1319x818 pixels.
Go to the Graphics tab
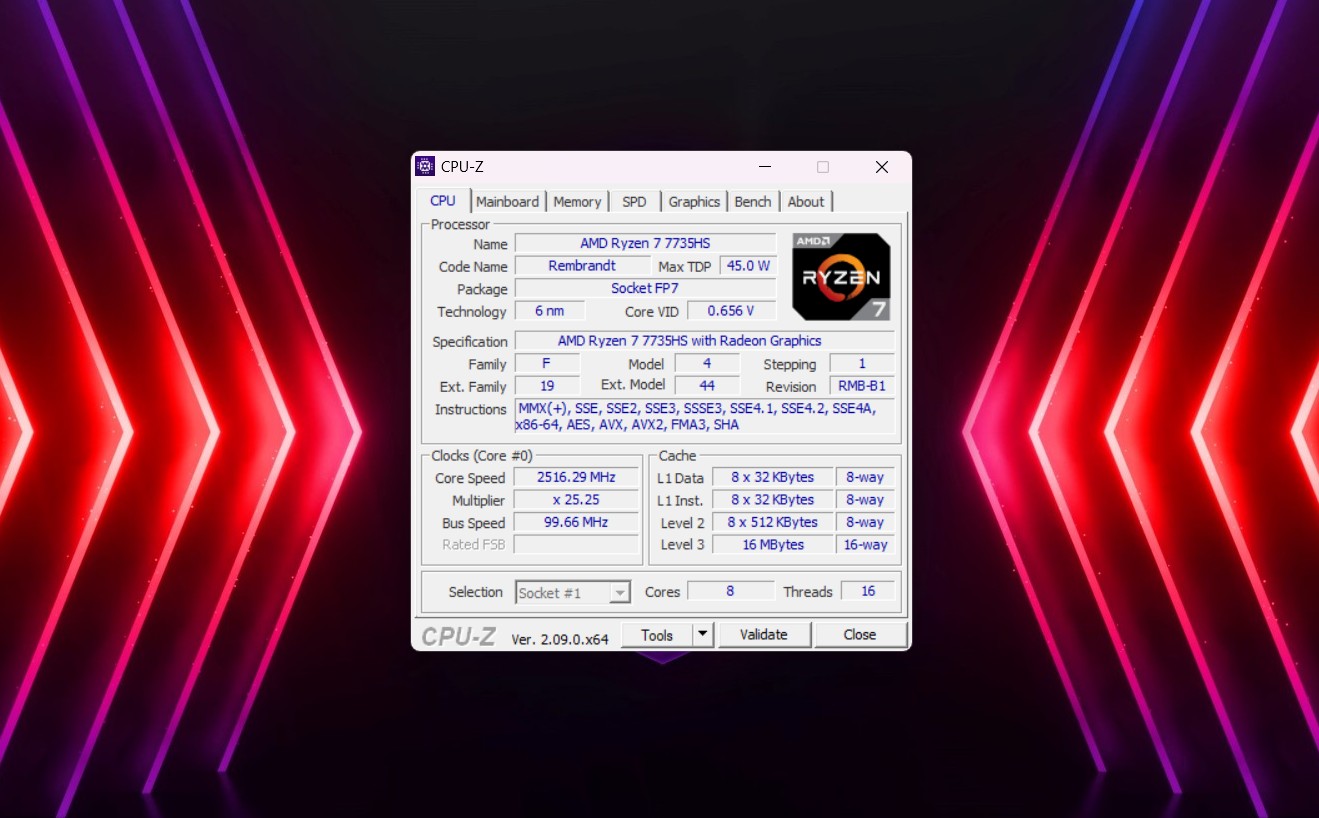[694, 201]
